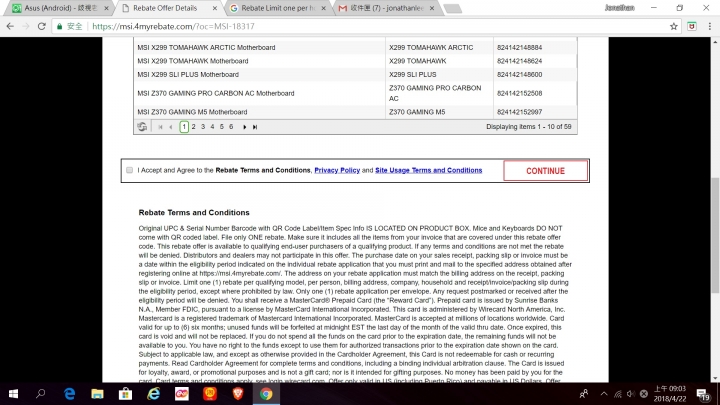Screen dimensions: 720x405
Task: Switch to the Asus (Android) tab
Action: [x=61, y=8]
